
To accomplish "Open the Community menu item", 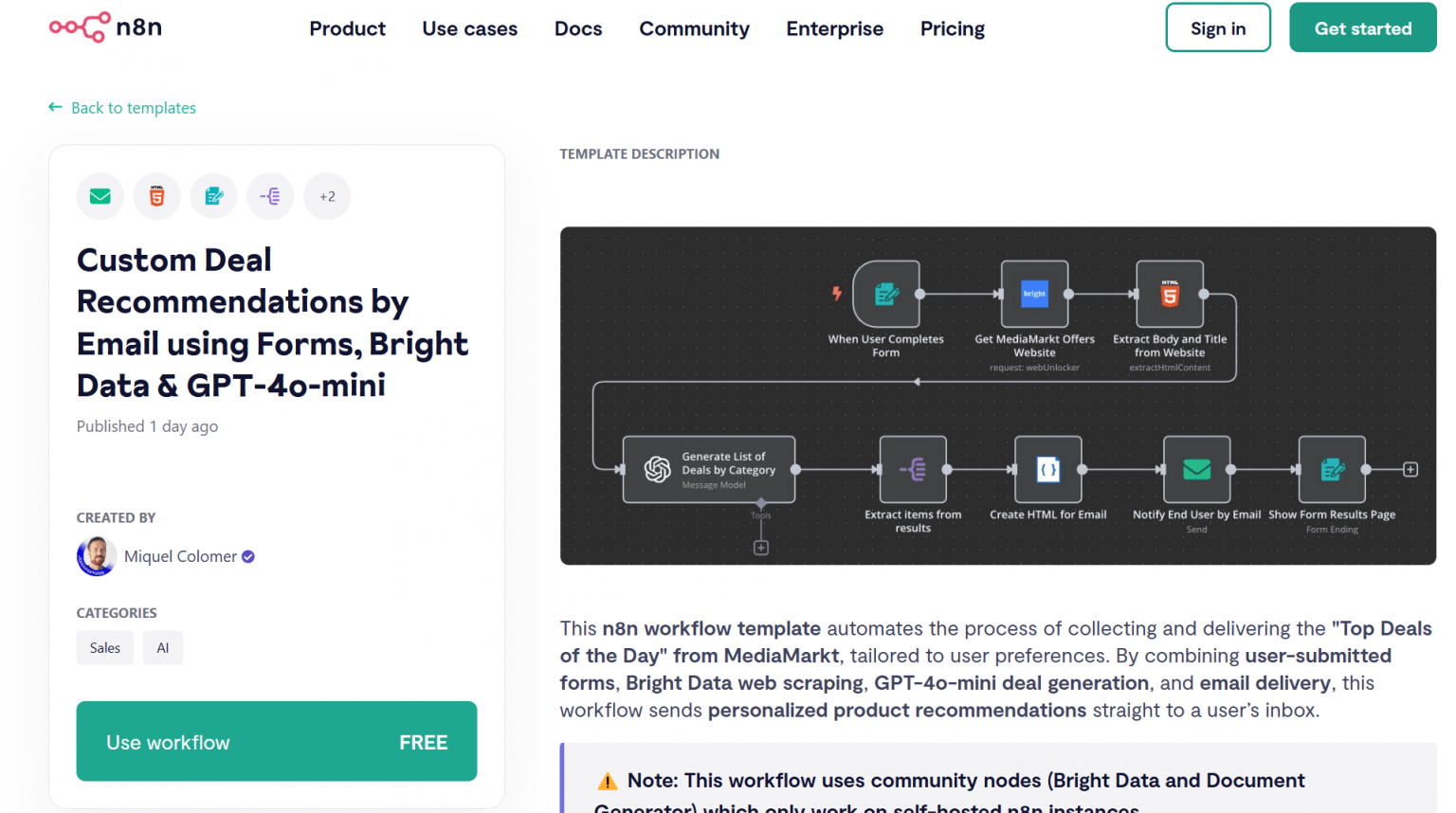I will pos(694,28).
